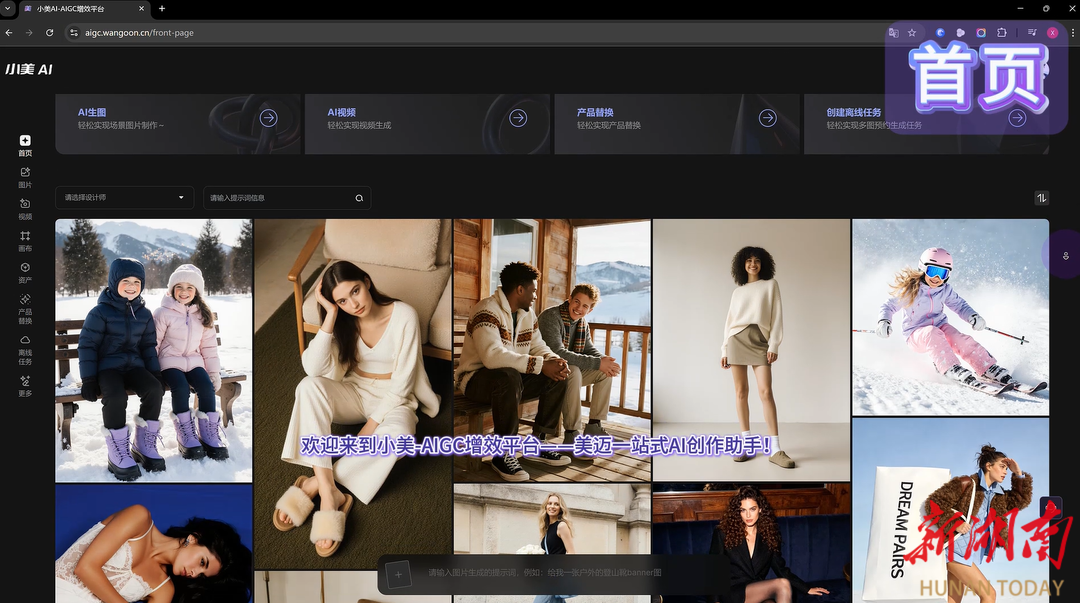Bookmark this page with the star icon

coord(912,33)
